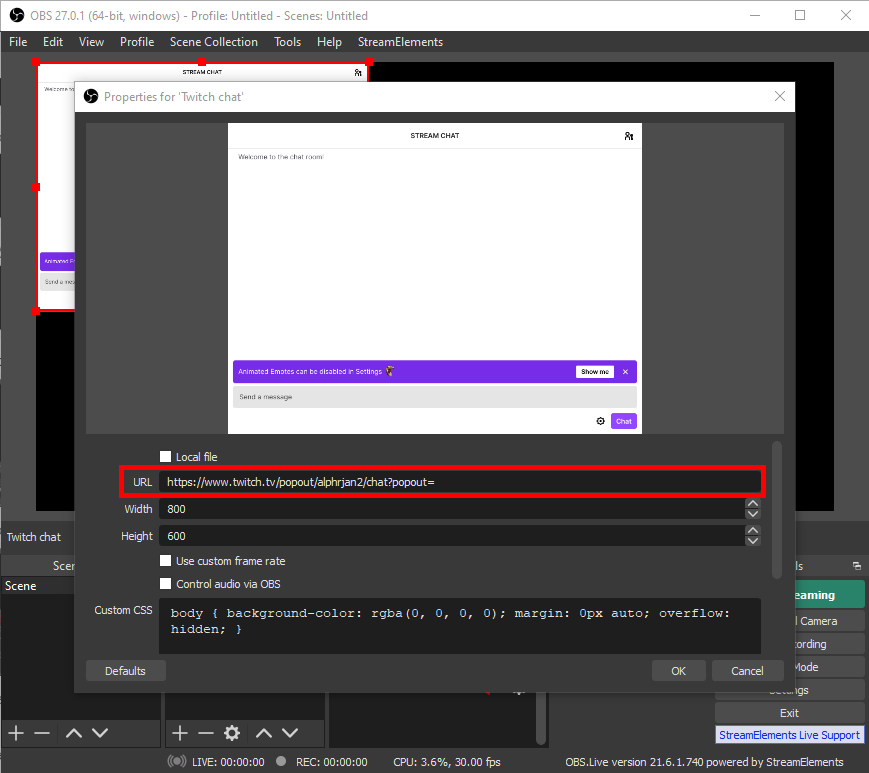Select the Scene item in Scenes list
869x773 pixels.
[38, 586]
